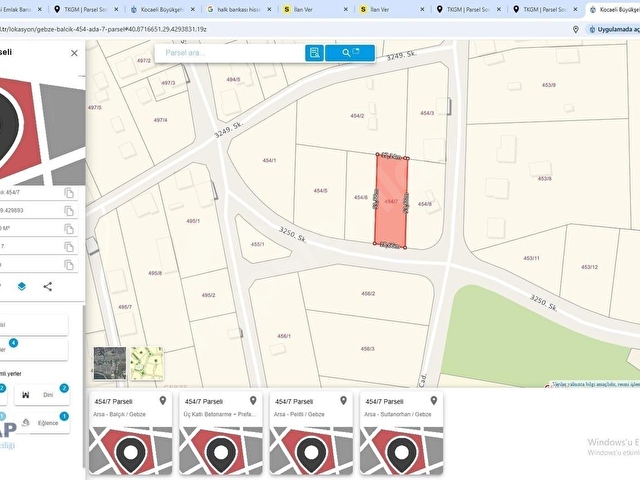Locate the Arsa - Sultanorhan / Gebze card
The width and height of the screenshot is (640, 480).
(434, 401)
